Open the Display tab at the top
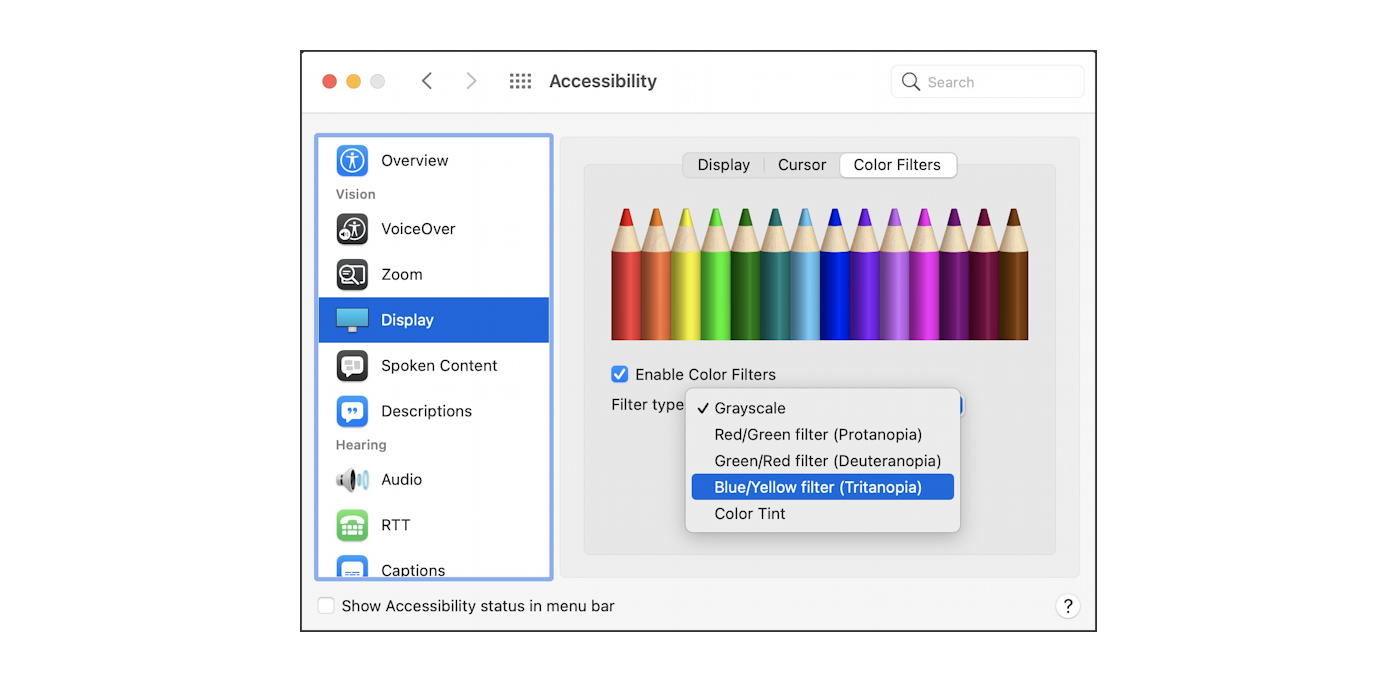 723,164
